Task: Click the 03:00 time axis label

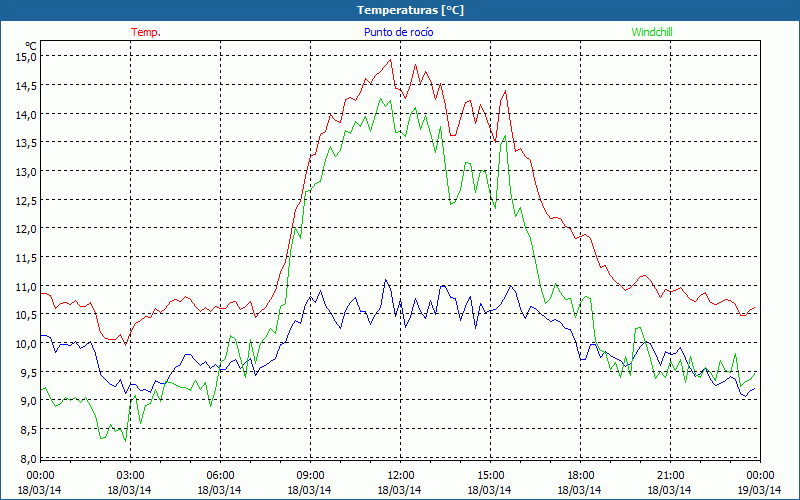Action: click(x=130, y=475)
